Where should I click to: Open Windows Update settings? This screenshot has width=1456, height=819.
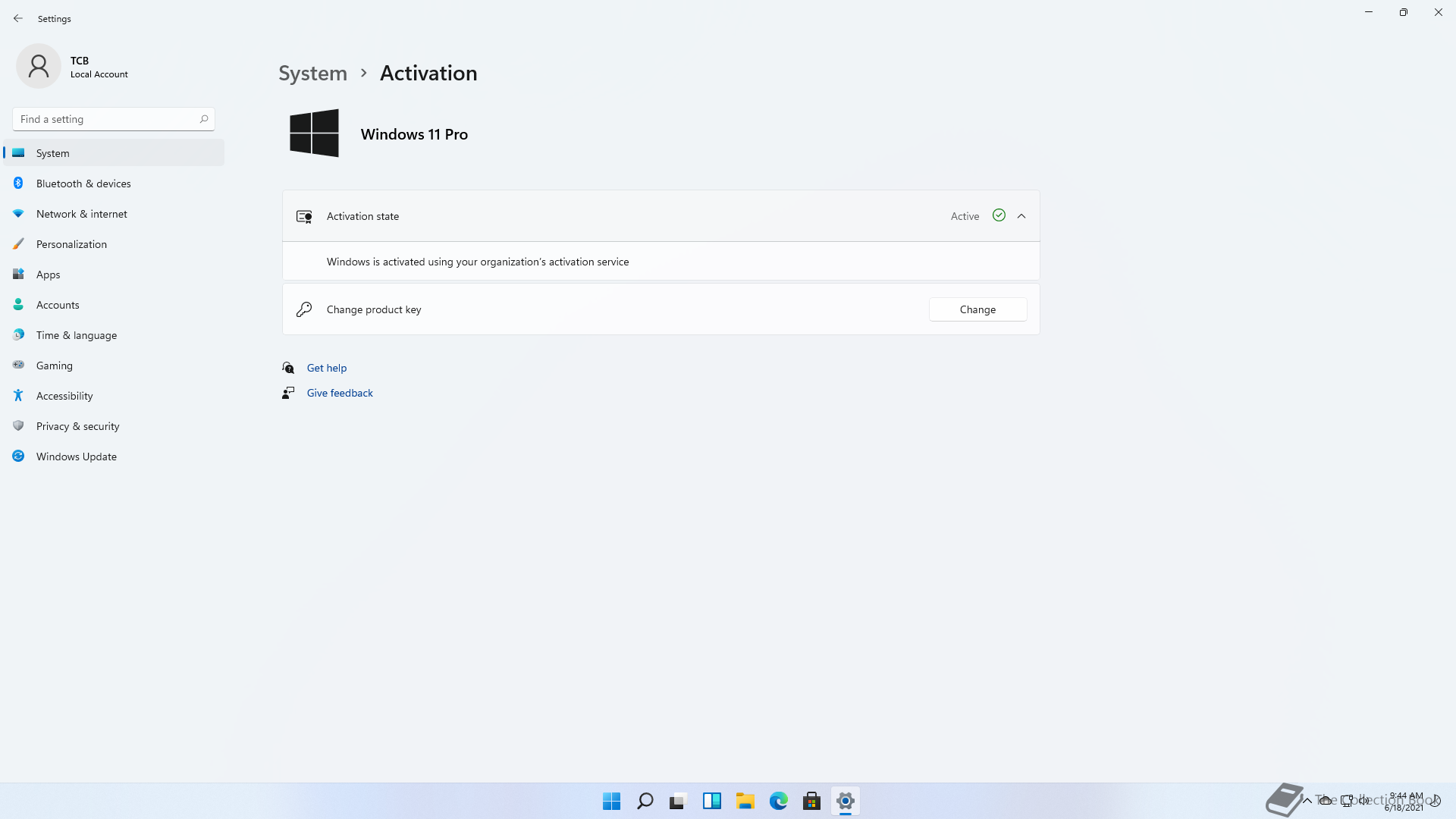click(114, 456)
